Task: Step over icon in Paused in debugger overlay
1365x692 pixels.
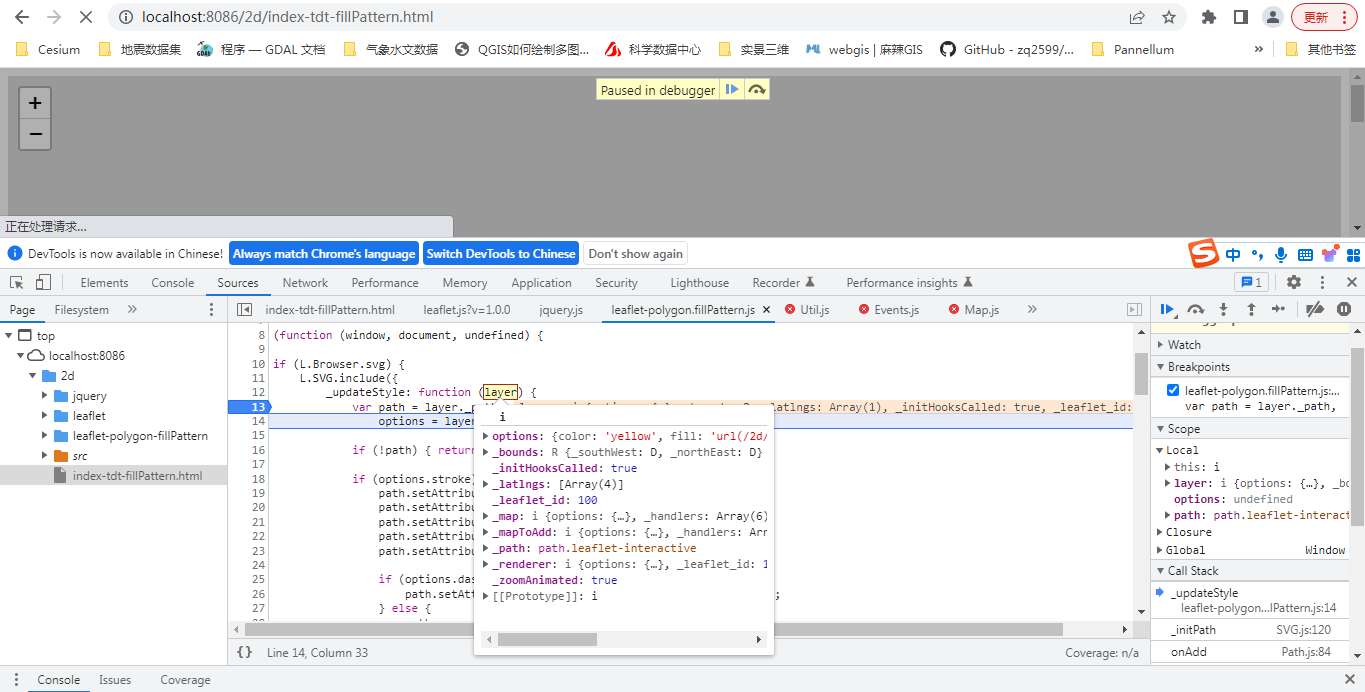Action: click(x=757, y=90)
